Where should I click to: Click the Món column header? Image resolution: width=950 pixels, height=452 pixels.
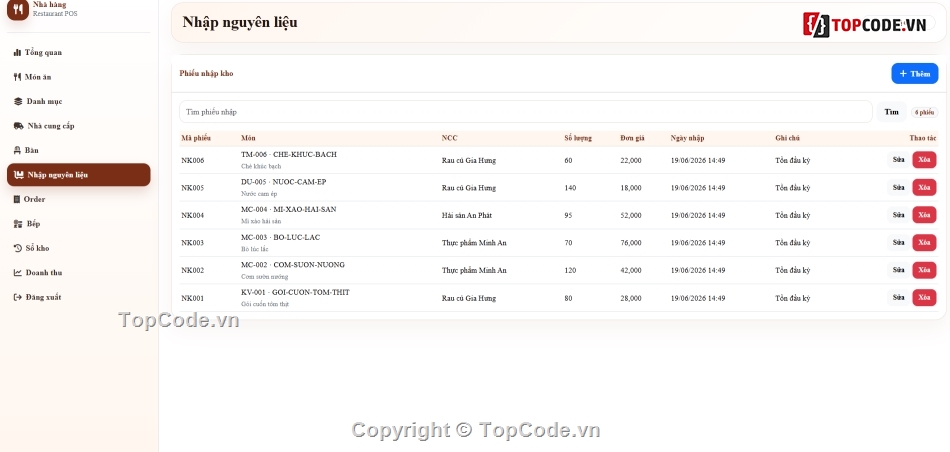tap(248, 138)
